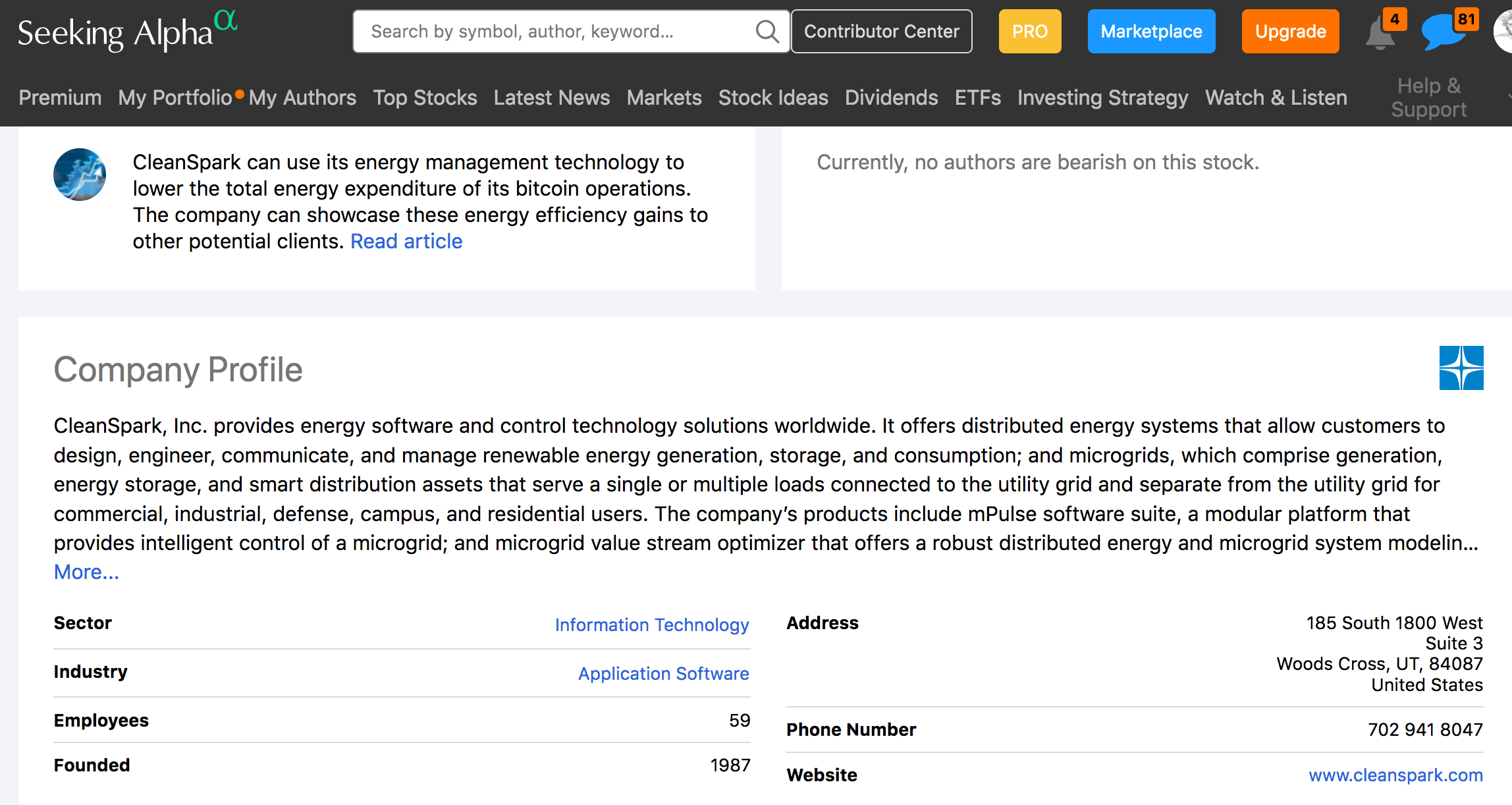Viewport: 1512px width, 805px height.
Task: Open the Marketplace
Action: (1151, 31)
